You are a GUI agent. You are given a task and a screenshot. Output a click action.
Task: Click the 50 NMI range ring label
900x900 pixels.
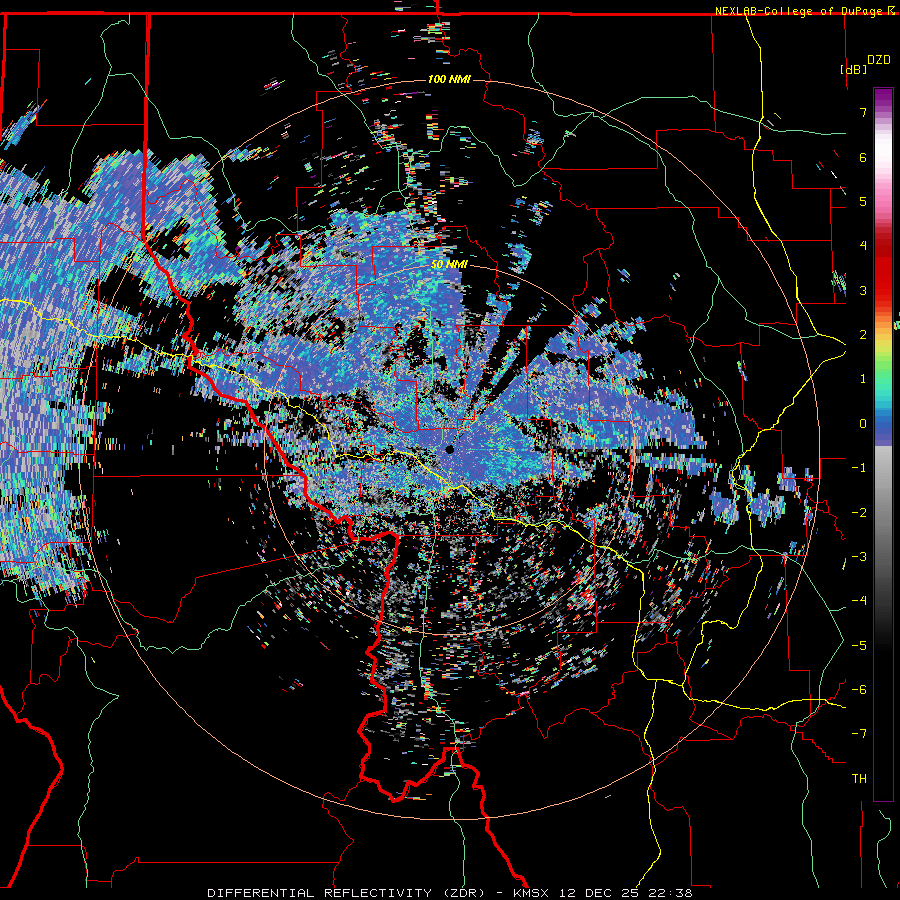tap(449, 265)
